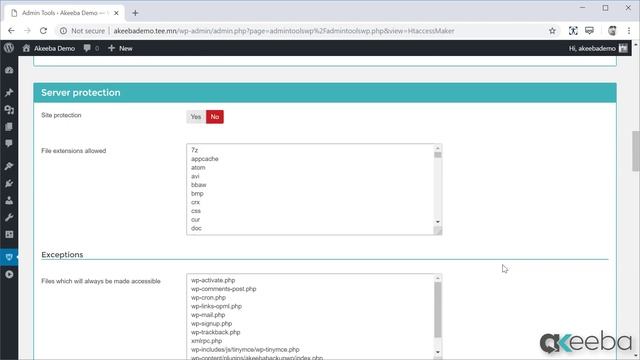Click the accessible files list scrollbar thumb

pos(438,310)
